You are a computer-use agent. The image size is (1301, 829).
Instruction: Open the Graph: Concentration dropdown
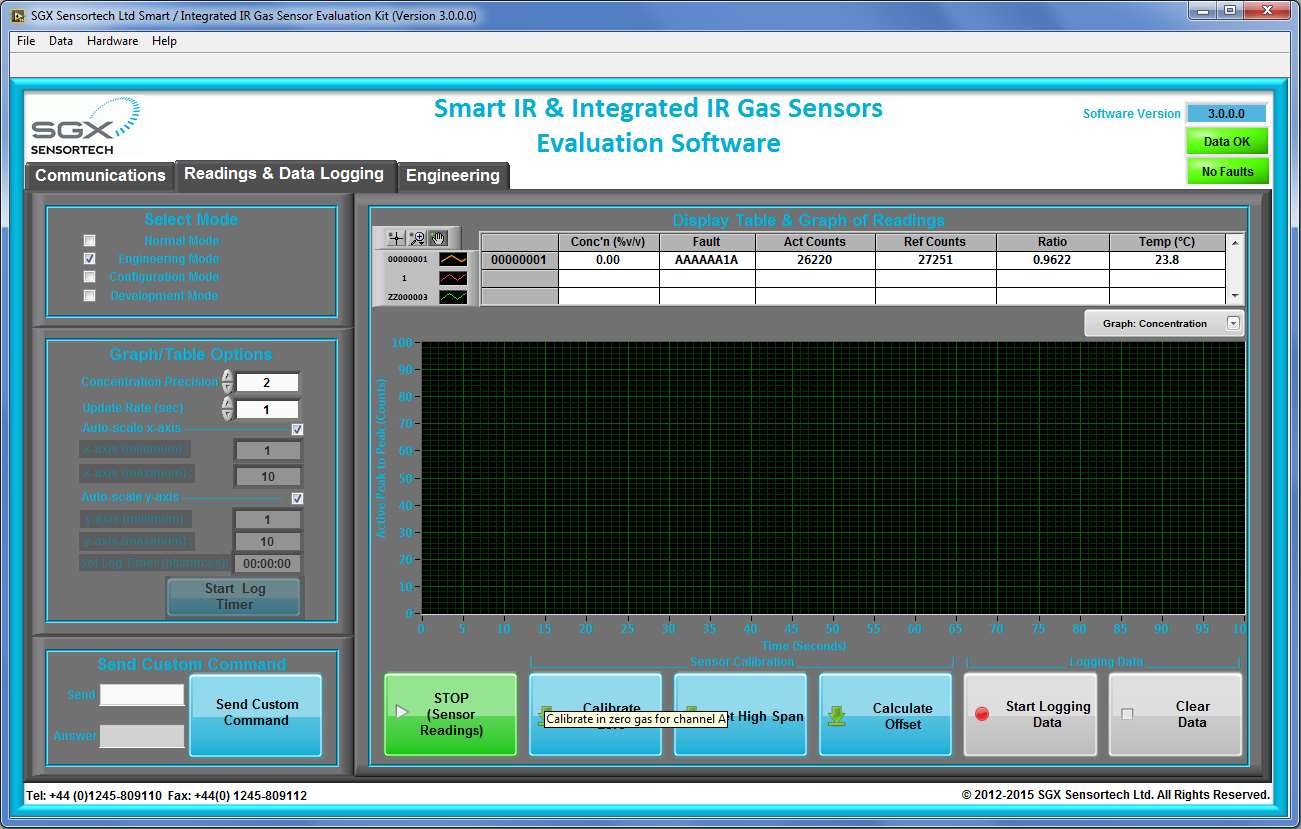1233,323
